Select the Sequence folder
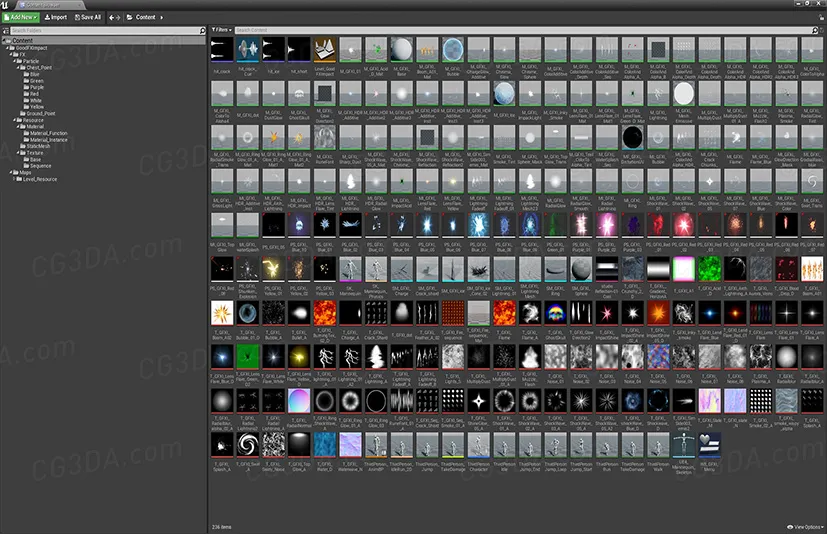This screenshot has height=534, width=827. coord(37,166)
